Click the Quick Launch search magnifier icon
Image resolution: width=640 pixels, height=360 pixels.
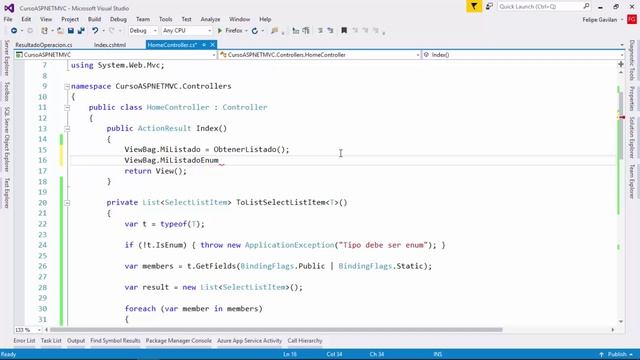point(586,6)
